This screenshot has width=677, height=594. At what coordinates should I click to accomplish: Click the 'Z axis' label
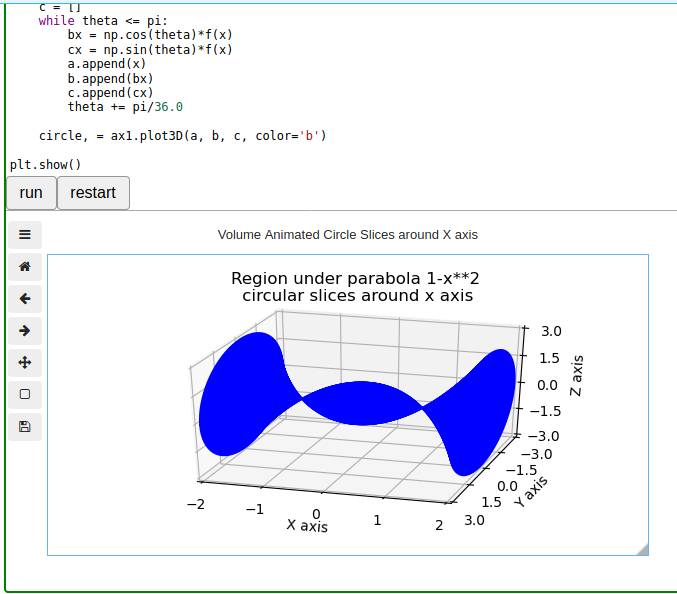click(x=576, y=376)
